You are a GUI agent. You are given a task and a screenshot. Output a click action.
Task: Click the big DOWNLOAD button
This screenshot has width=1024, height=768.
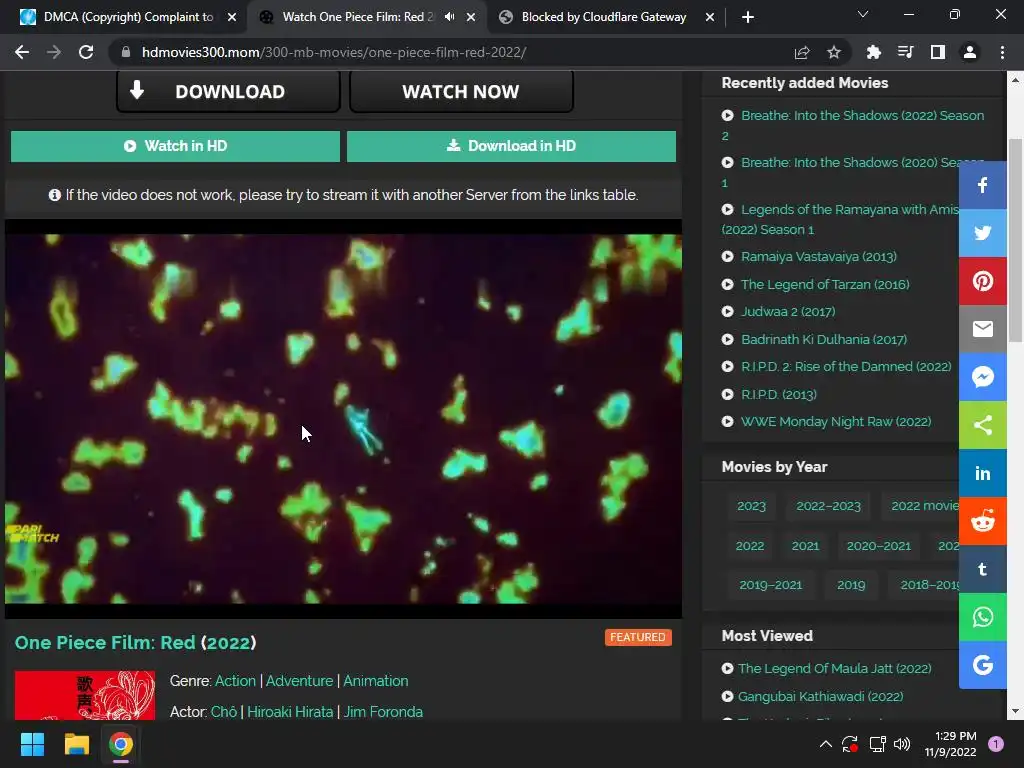click(229, 91)
